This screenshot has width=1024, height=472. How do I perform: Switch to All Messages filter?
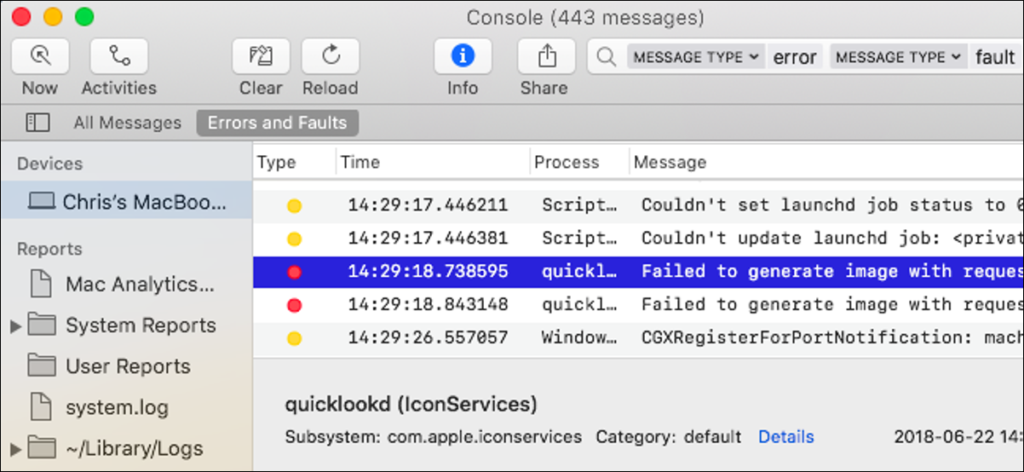[127, 123]
